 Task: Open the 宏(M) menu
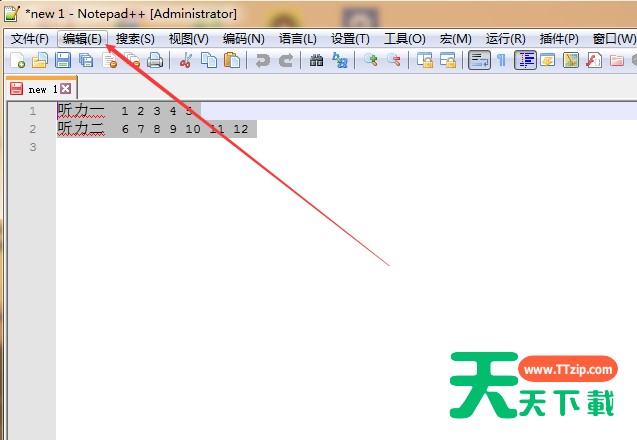[455, 39]
